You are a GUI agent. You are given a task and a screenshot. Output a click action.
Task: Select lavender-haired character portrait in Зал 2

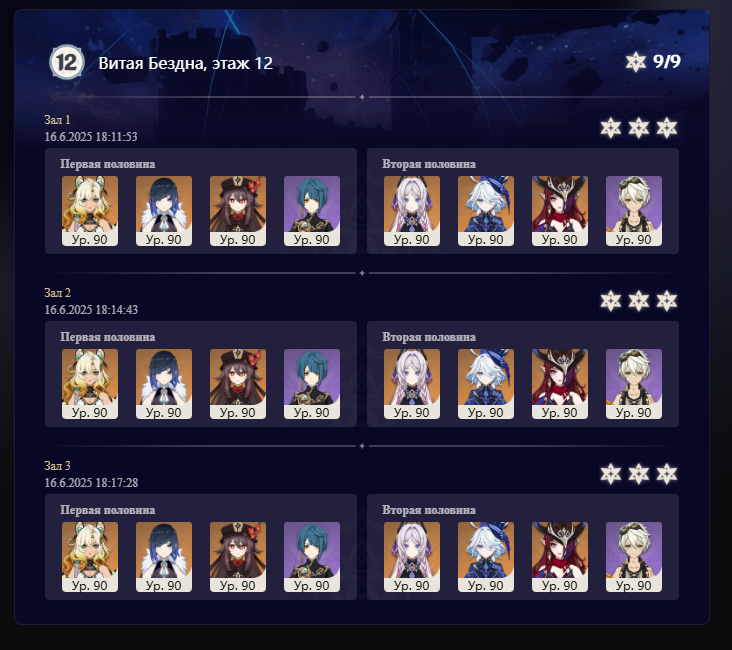click(x=412, y=384)
